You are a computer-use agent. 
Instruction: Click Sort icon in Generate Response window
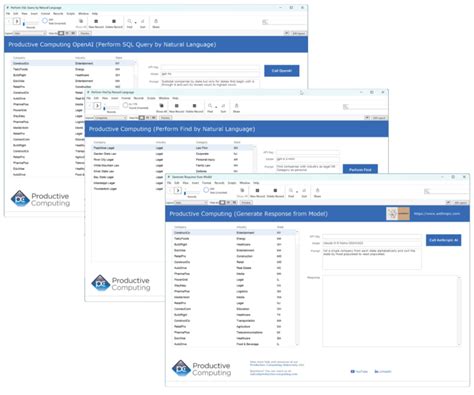pos(304,190)
